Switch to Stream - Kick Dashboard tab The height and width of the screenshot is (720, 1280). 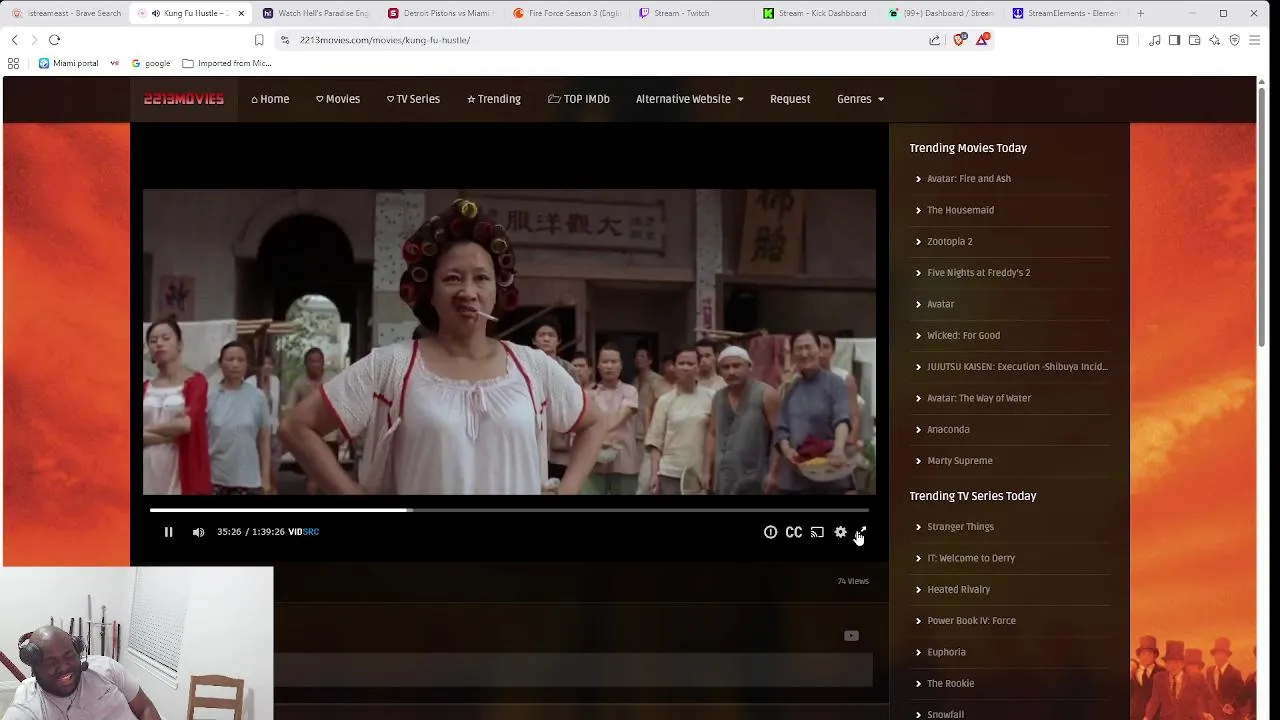click(816, 13)
